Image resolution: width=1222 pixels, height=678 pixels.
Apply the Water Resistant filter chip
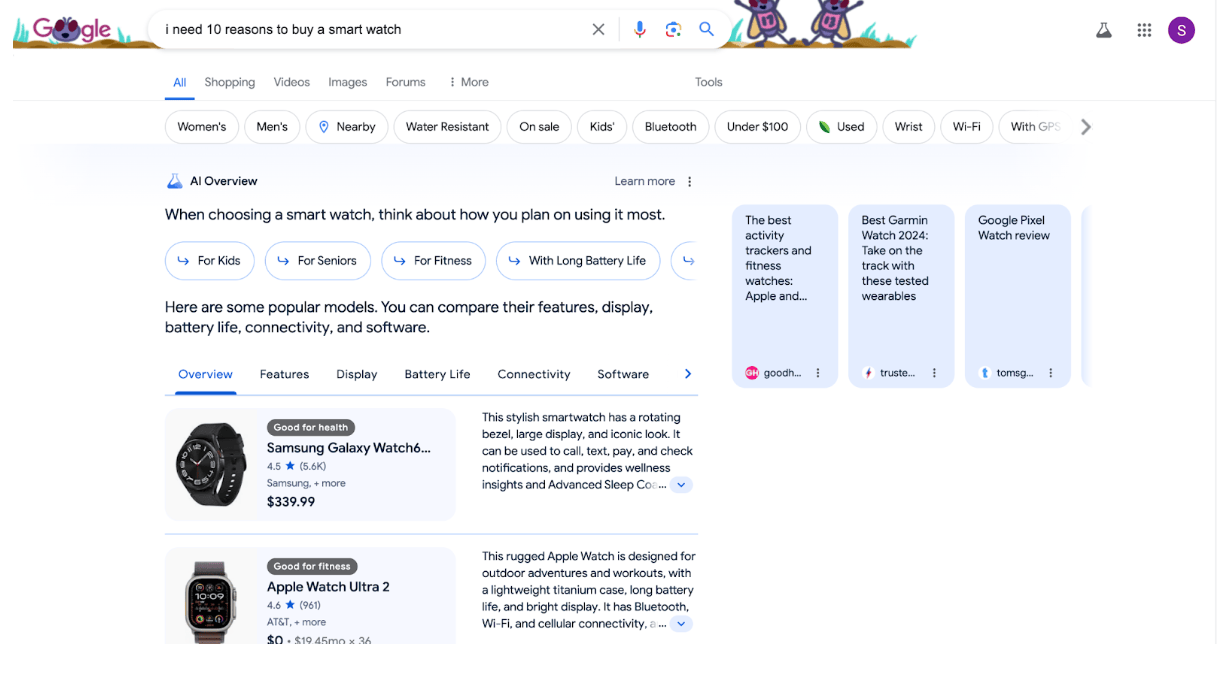coord(447,127)
